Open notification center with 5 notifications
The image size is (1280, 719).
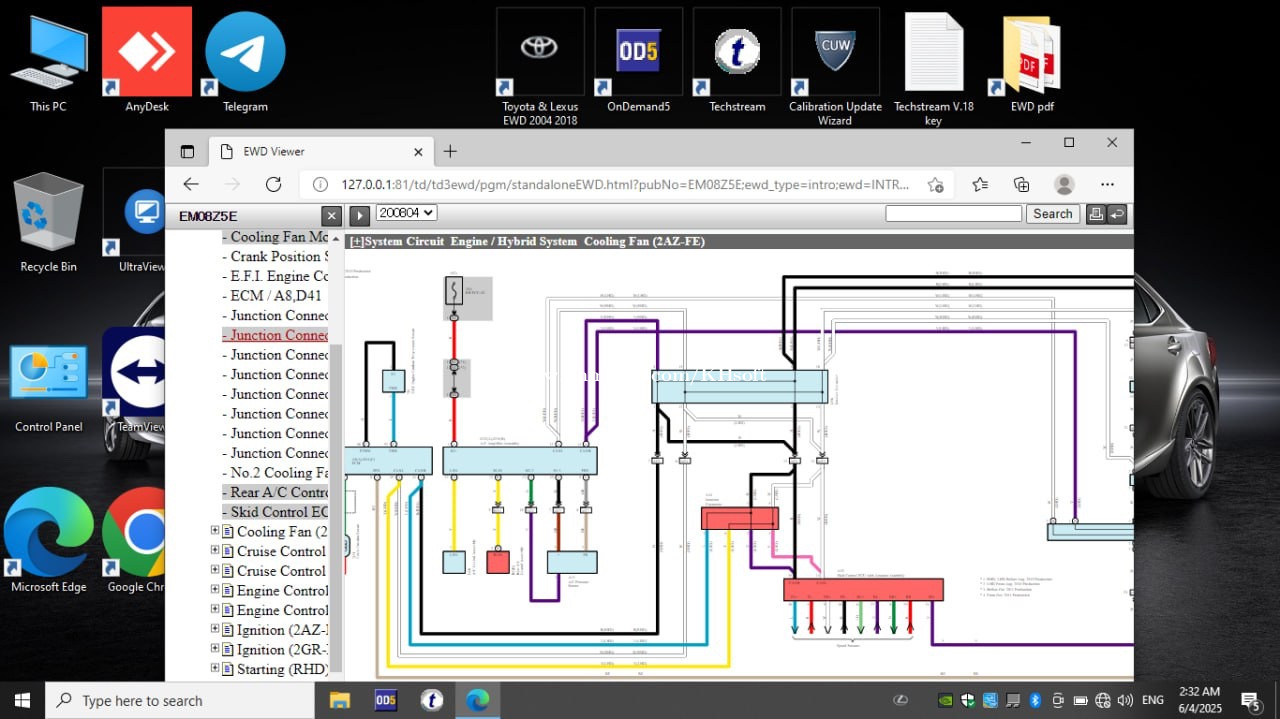[1250, 700]
